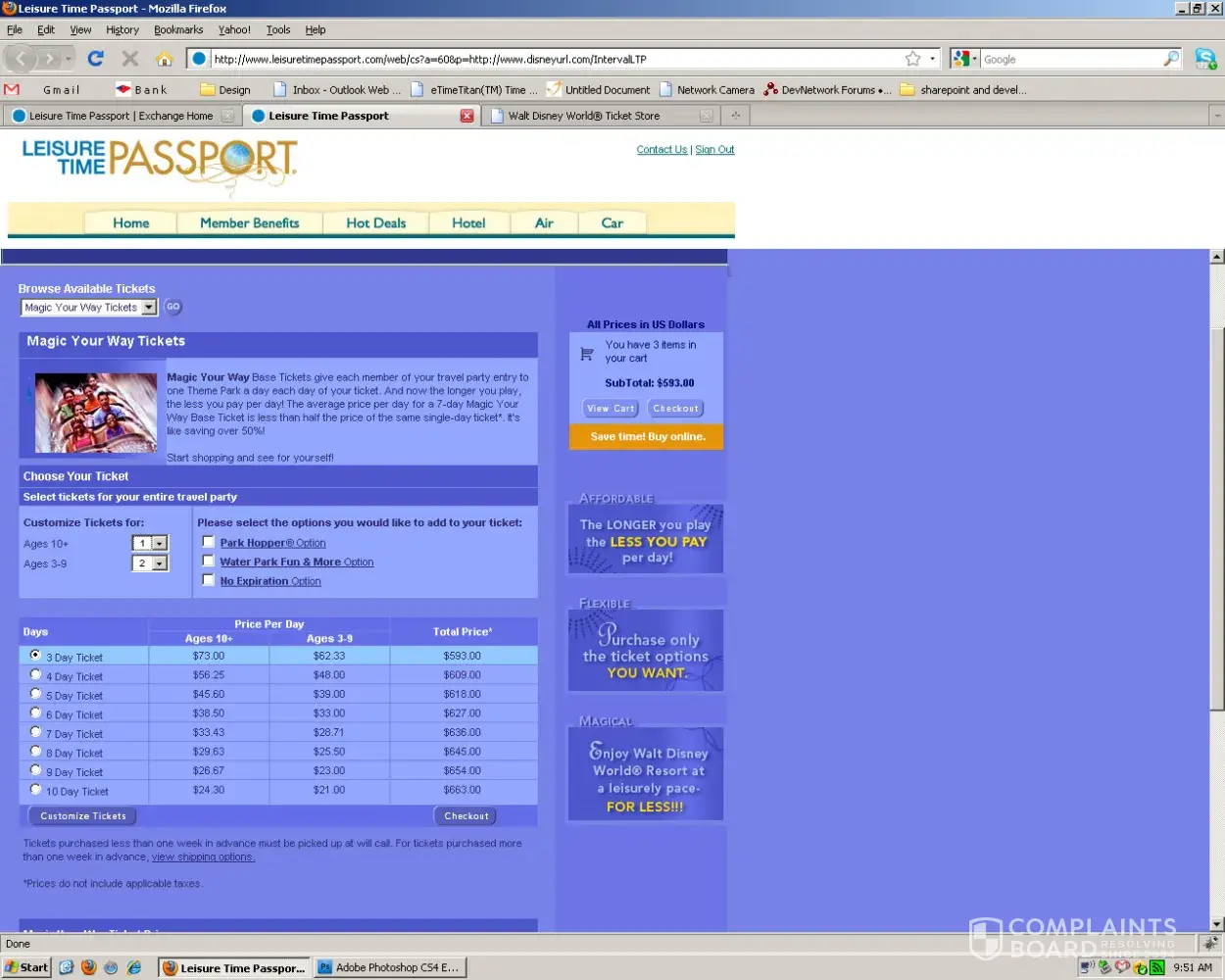This screenshot has width=1225, height=980.
Task: Click the search magnifier in the Google box
Action: click(x=1171, y=59)
